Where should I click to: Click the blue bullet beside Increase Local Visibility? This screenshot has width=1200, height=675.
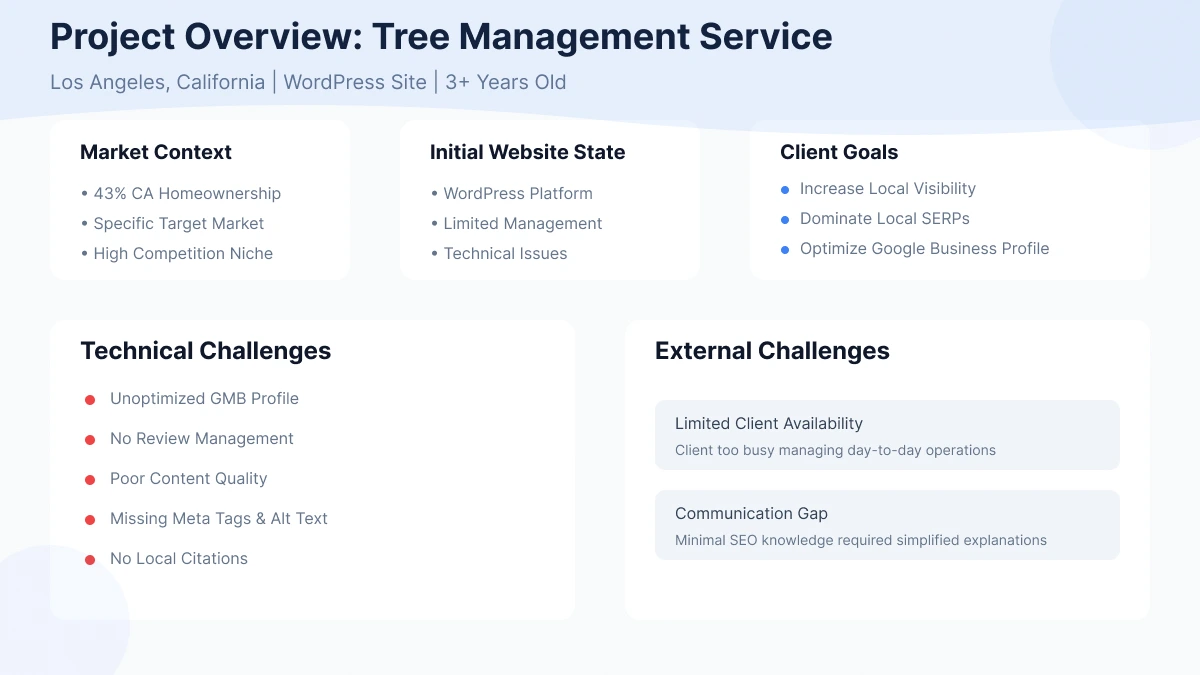pos(785,189)
